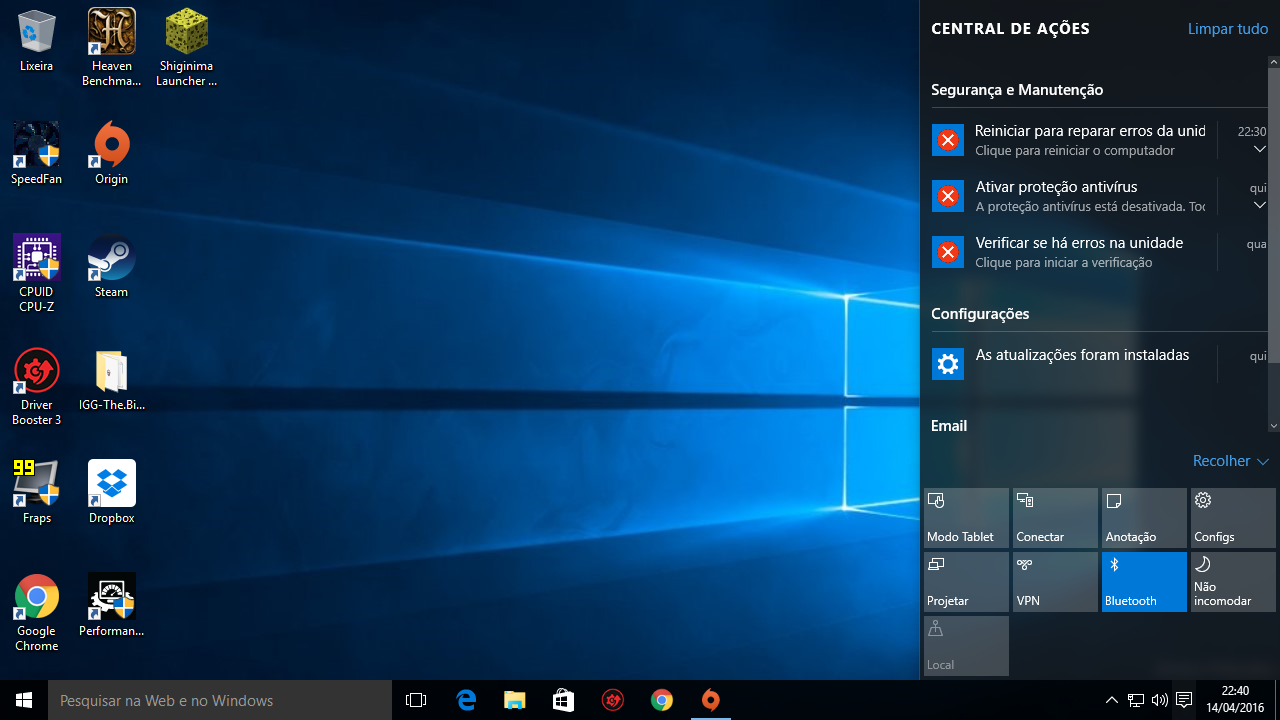Open Dropbox desktop shortcut
Viewport: 1280px width, 720px height.
[112, 492]
